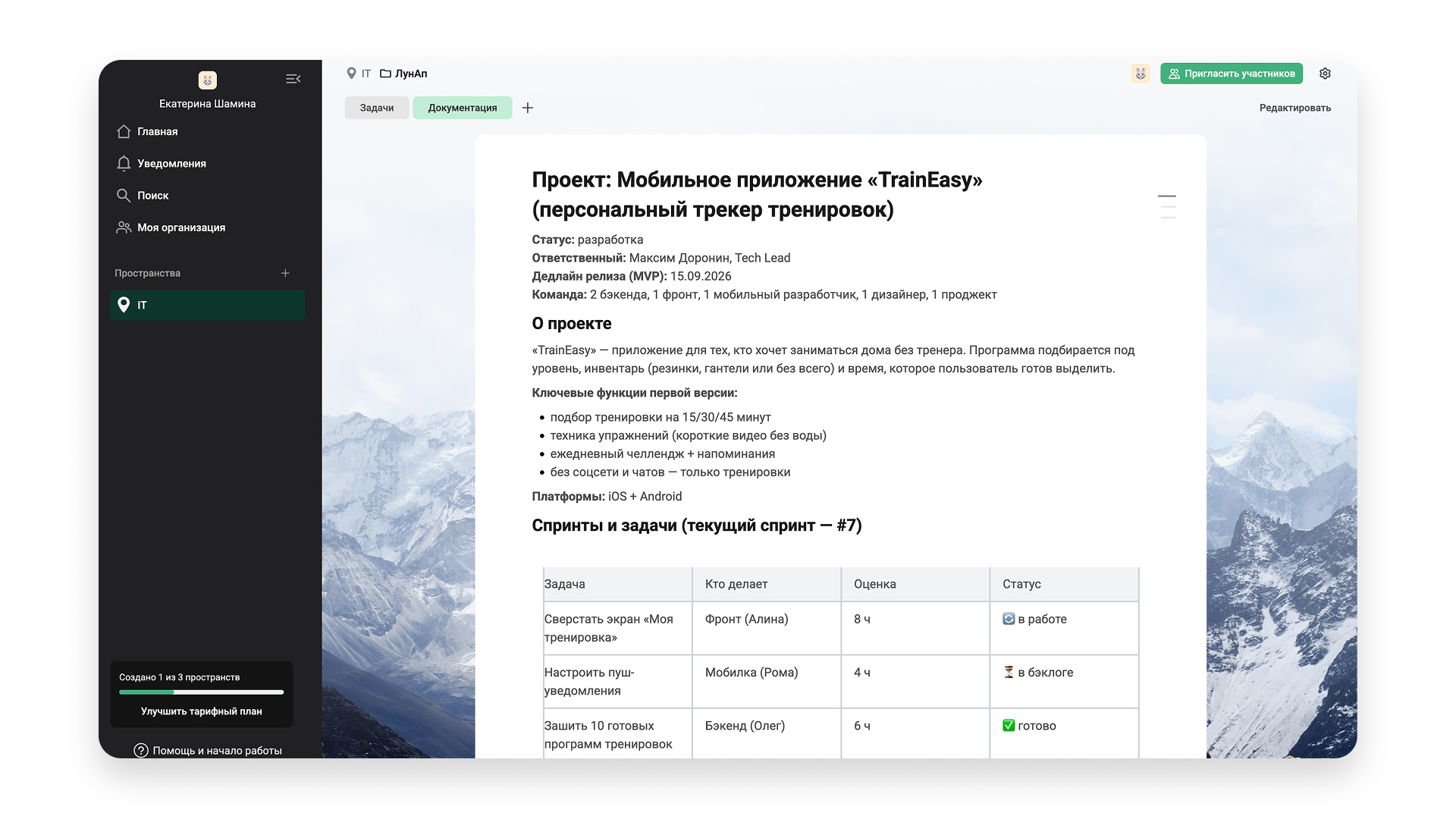Viewport: 1456px width, 819px height.
Task: Click cell Мобилка (Рома)
Action: coord(766,681)
